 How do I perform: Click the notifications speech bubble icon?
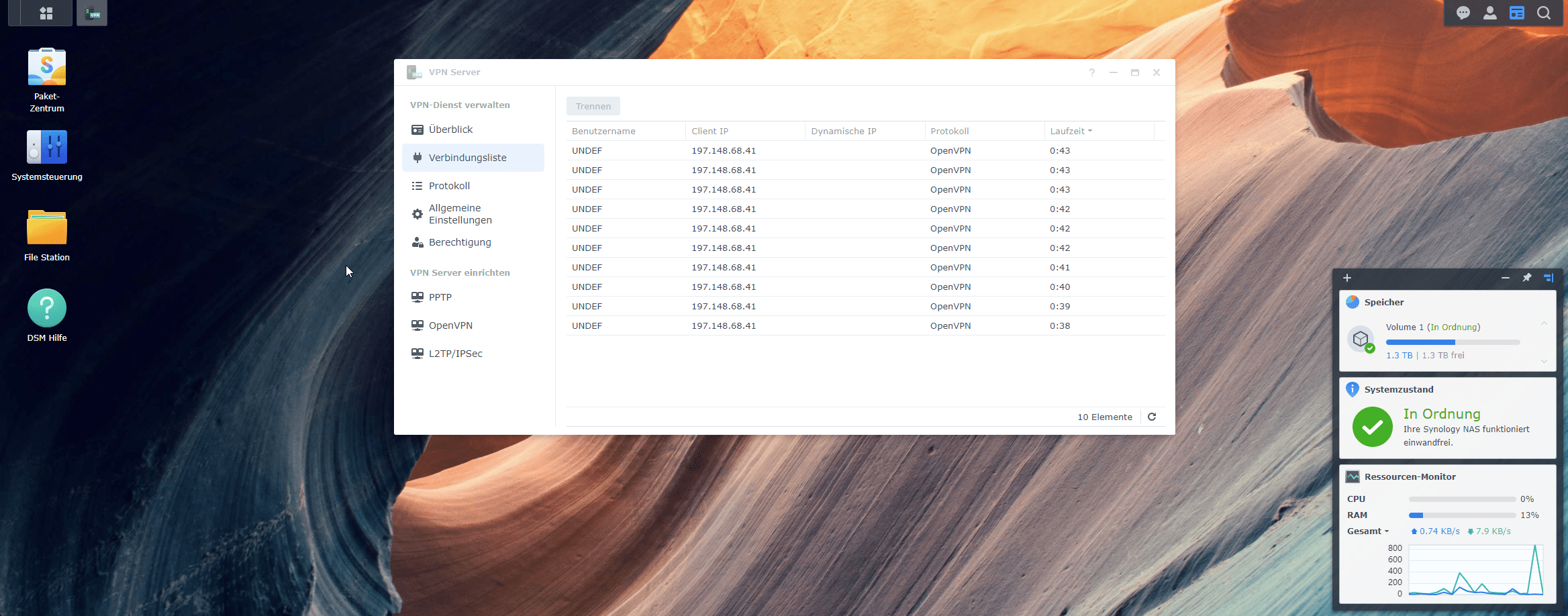[x=1463, y=13]
